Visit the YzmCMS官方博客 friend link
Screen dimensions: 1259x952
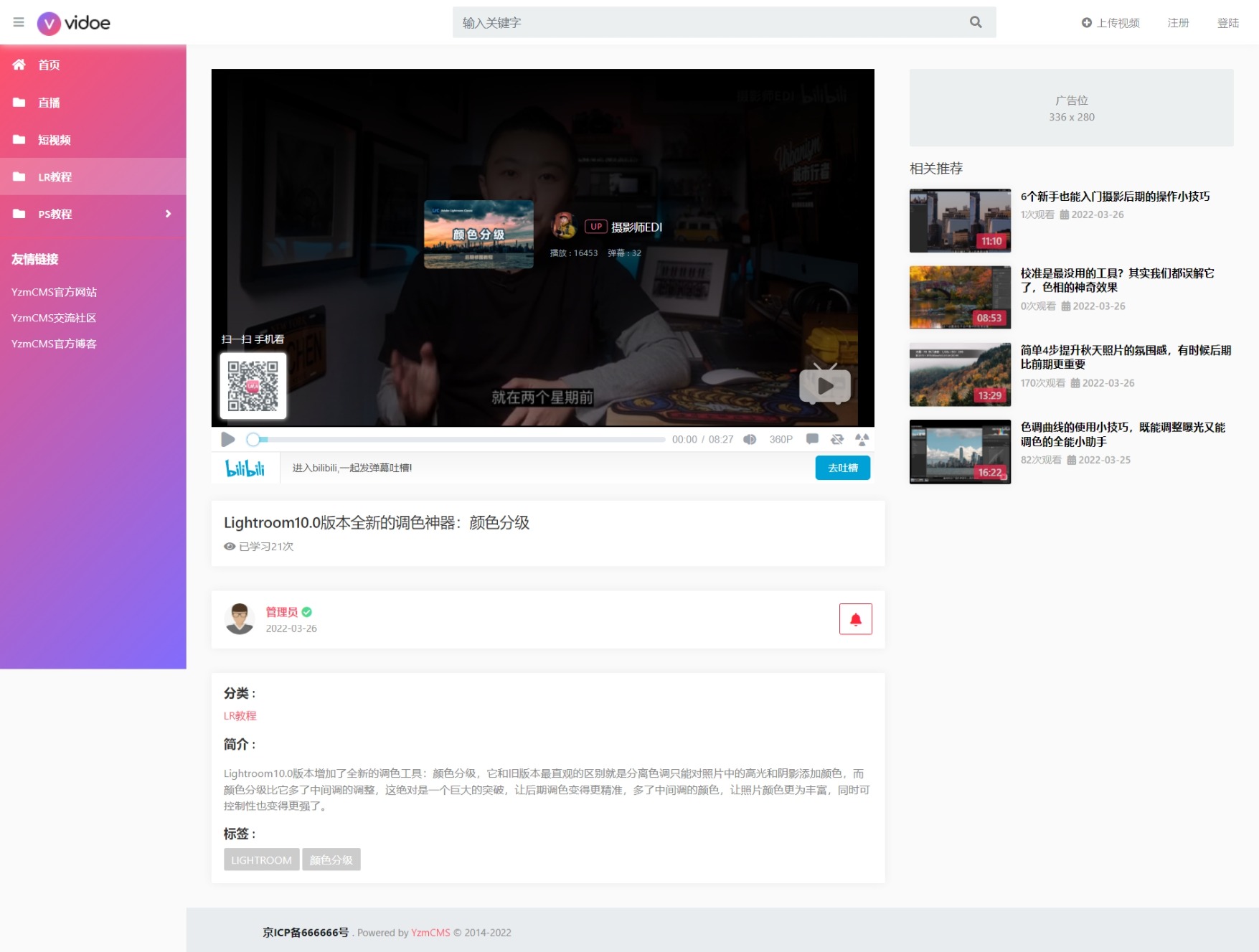[54, 344]
